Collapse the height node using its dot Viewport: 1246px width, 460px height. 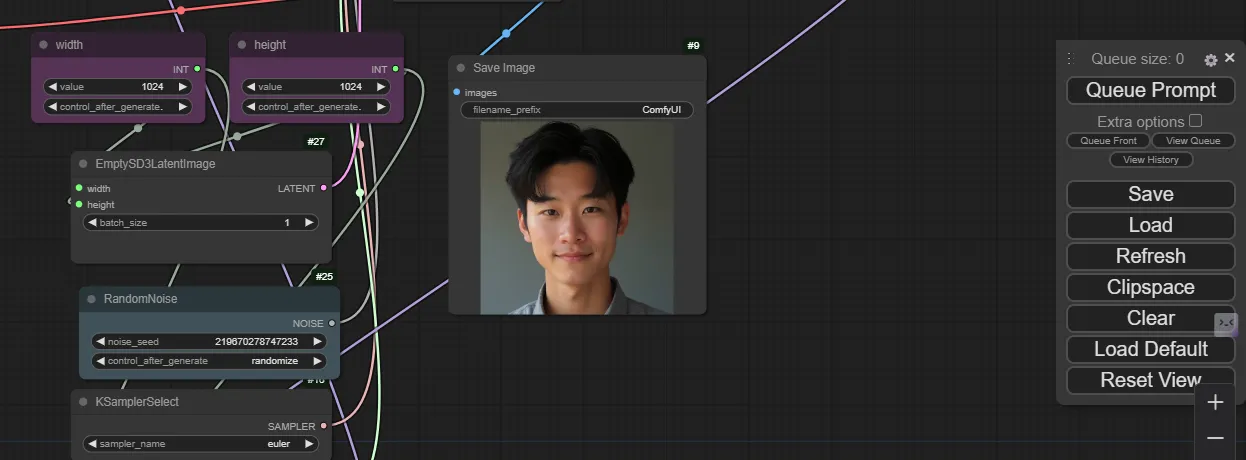pos(242,45)
